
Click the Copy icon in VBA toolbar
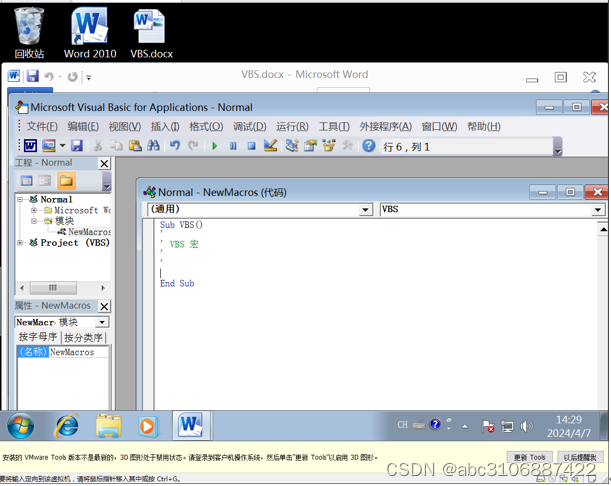[117, 146]
